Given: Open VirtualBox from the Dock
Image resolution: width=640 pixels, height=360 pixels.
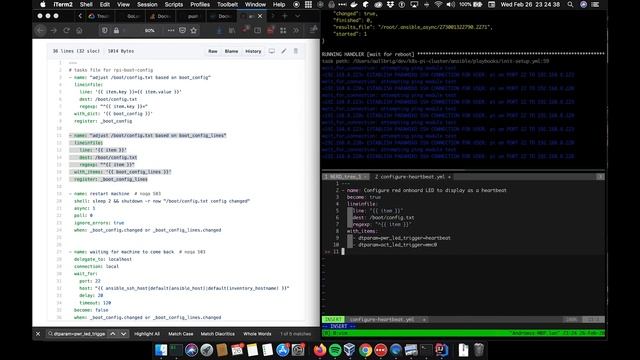Looking at the screenshot, I should tap(350, 350).
